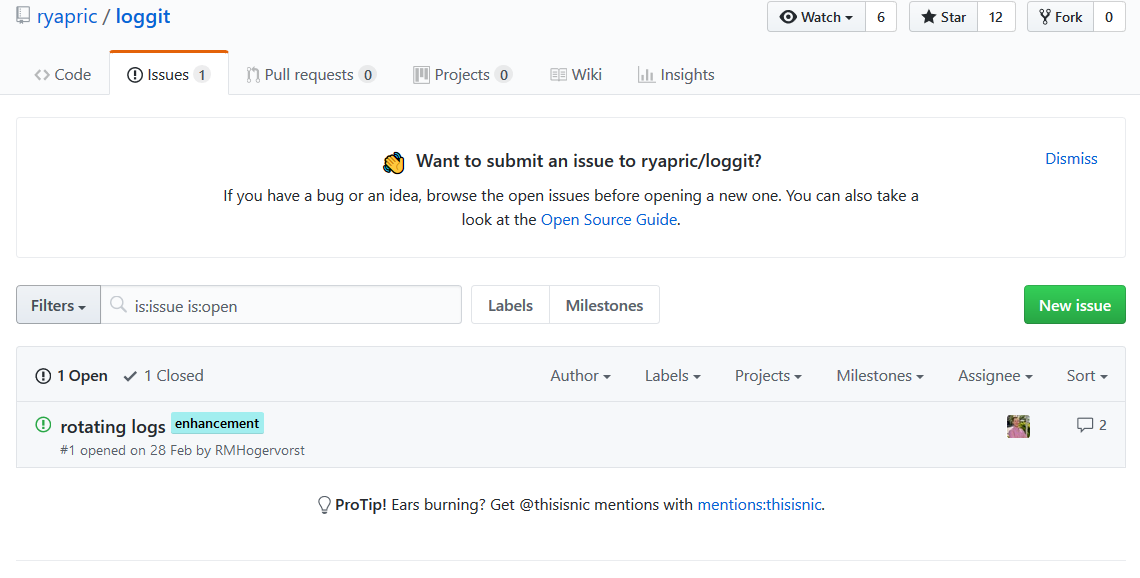Expand the Author filter dropdown

(580, 376)
